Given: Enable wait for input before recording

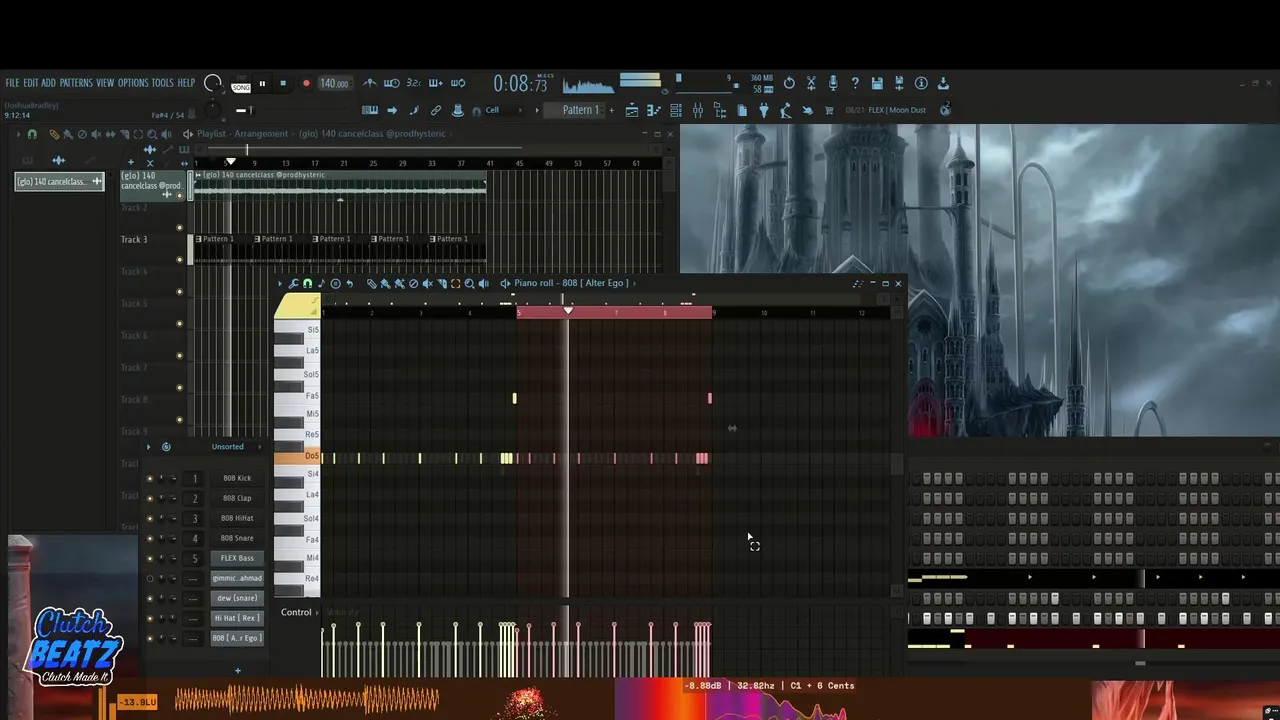Looking at the screenshot, I should [x=391, y=83].
